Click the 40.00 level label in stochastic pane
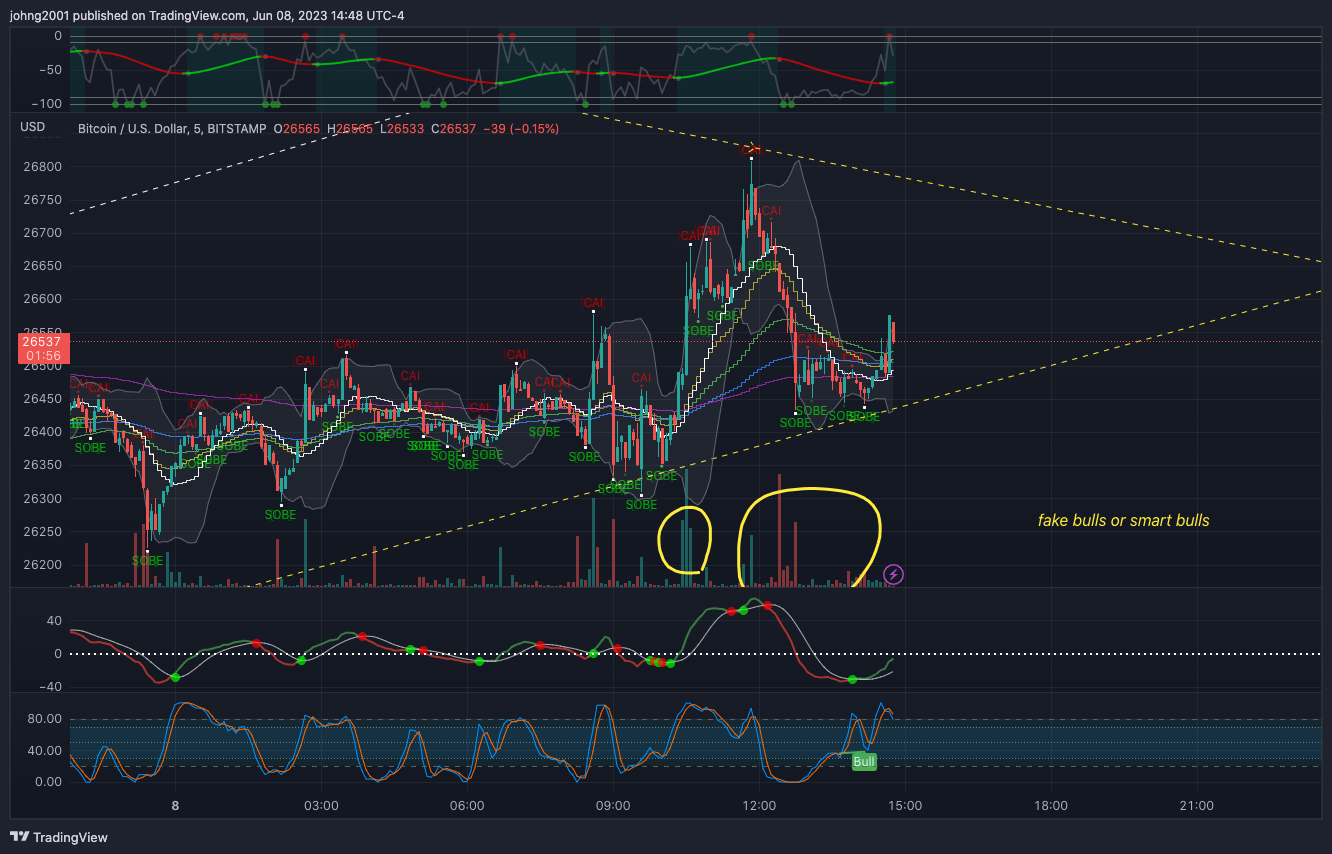 point(46,751)
